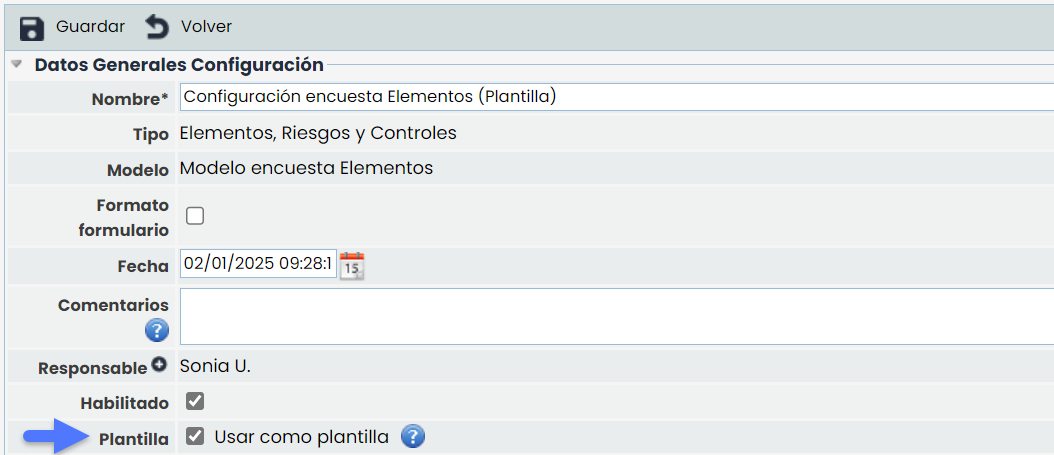Enable the Formato formulario checkbox
The width and height of the screenshot is (1054, 455).
tap(195, 215)
